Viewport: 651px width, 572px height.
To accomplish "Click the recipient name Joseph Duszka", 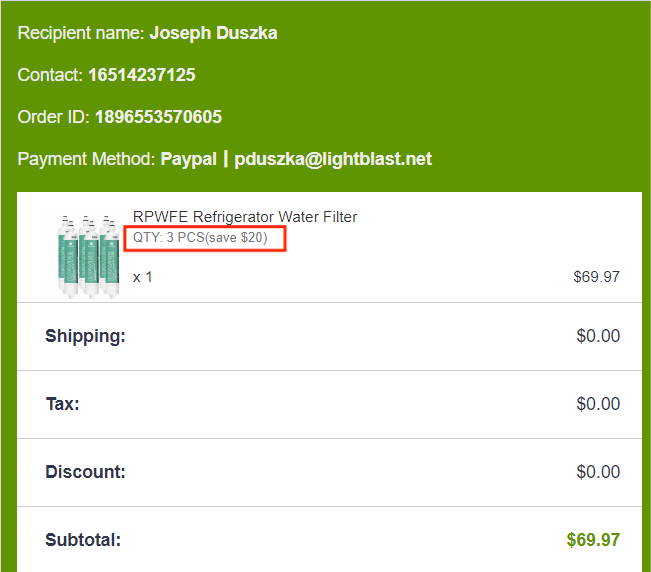I will click(x=213, y=33).
